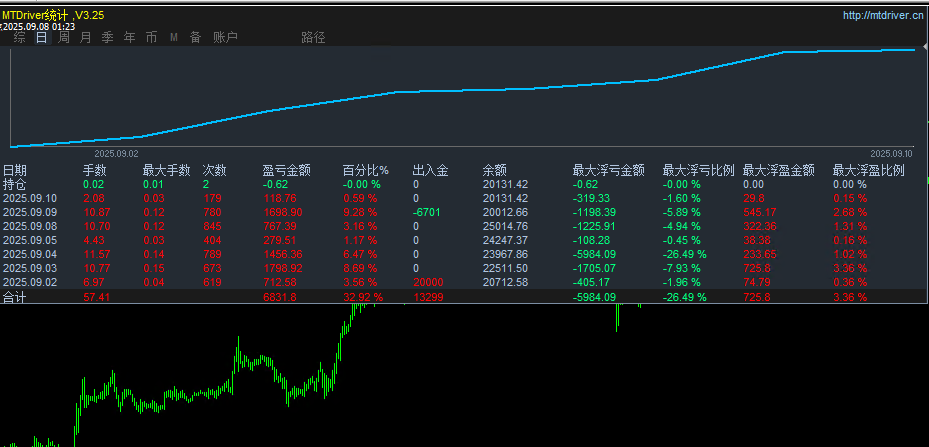Click the 57.41 total lots value
Image resolution: width=929 pixels, height=447 pixels.
click(97, 297)
